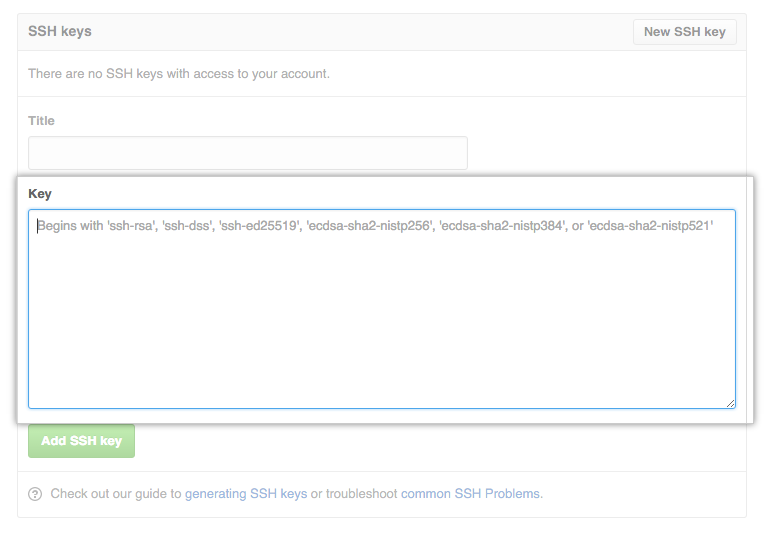
Task: Click the Key field label
Action: pos(40,193)
